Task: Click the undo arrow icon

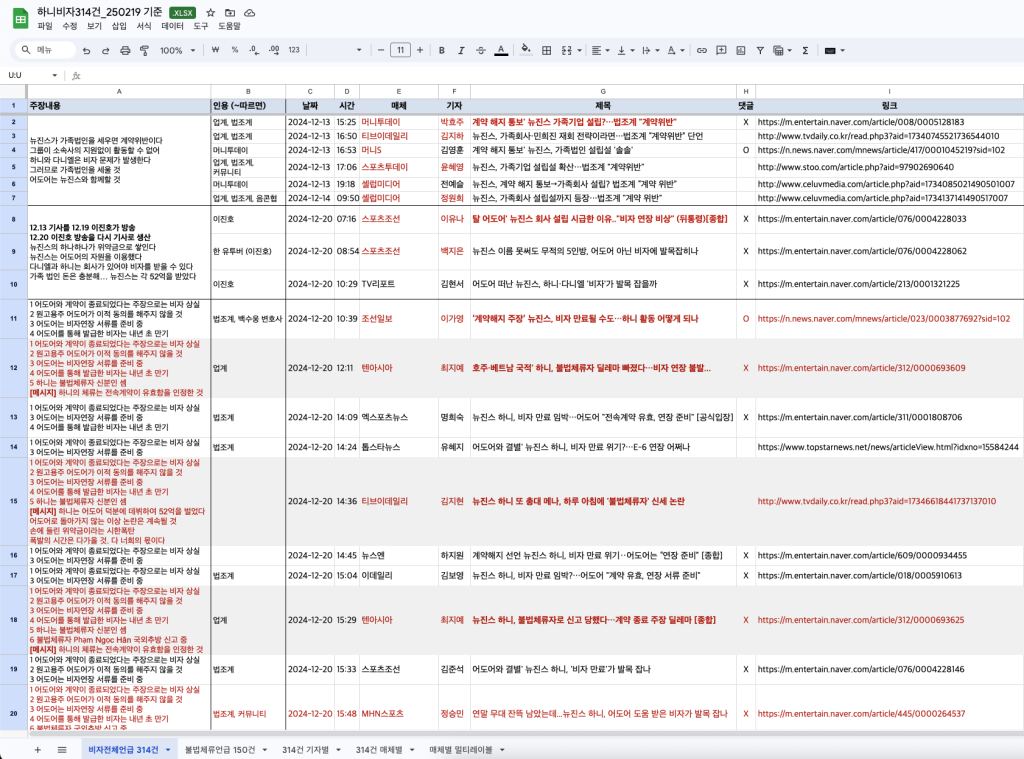Action: 86,50
